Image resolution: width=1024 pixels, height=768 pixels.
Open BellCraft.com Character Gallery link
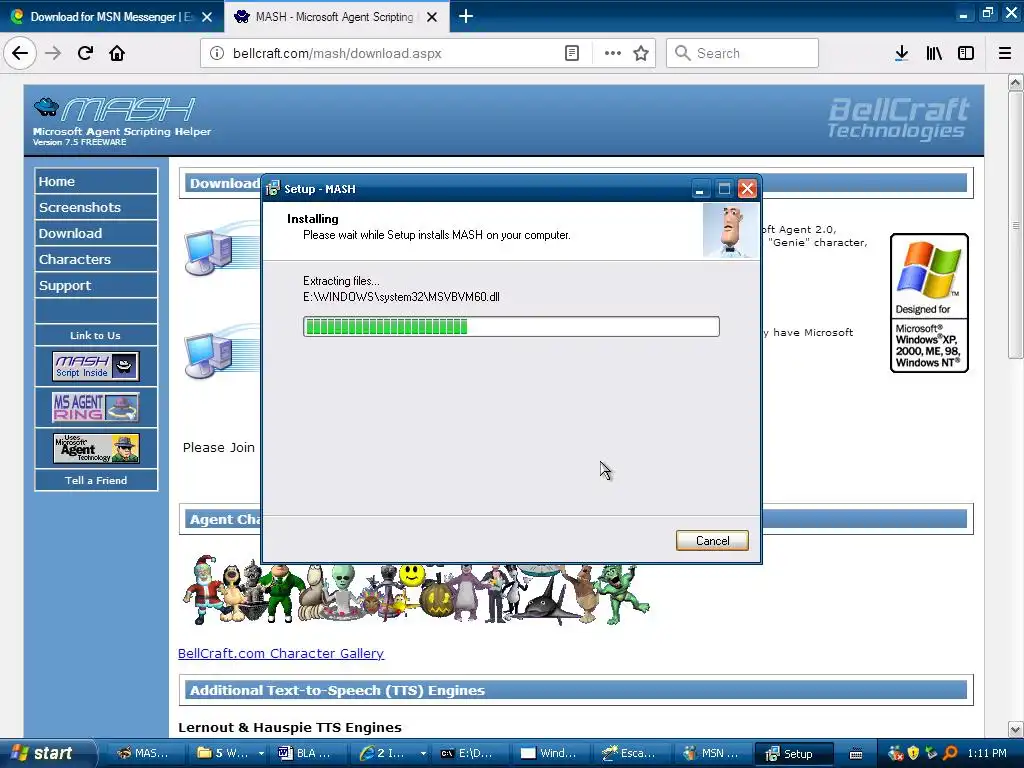click(281, 653)
